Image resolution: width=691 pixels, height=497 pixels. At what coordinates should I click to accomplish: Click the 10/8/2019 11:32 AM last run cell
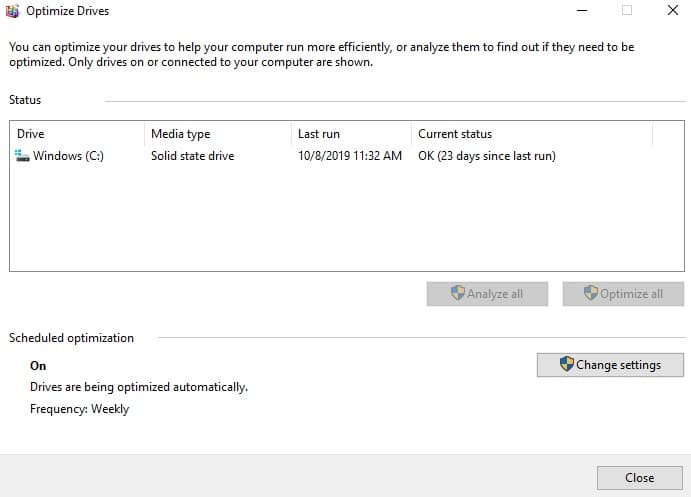[350, 156]
